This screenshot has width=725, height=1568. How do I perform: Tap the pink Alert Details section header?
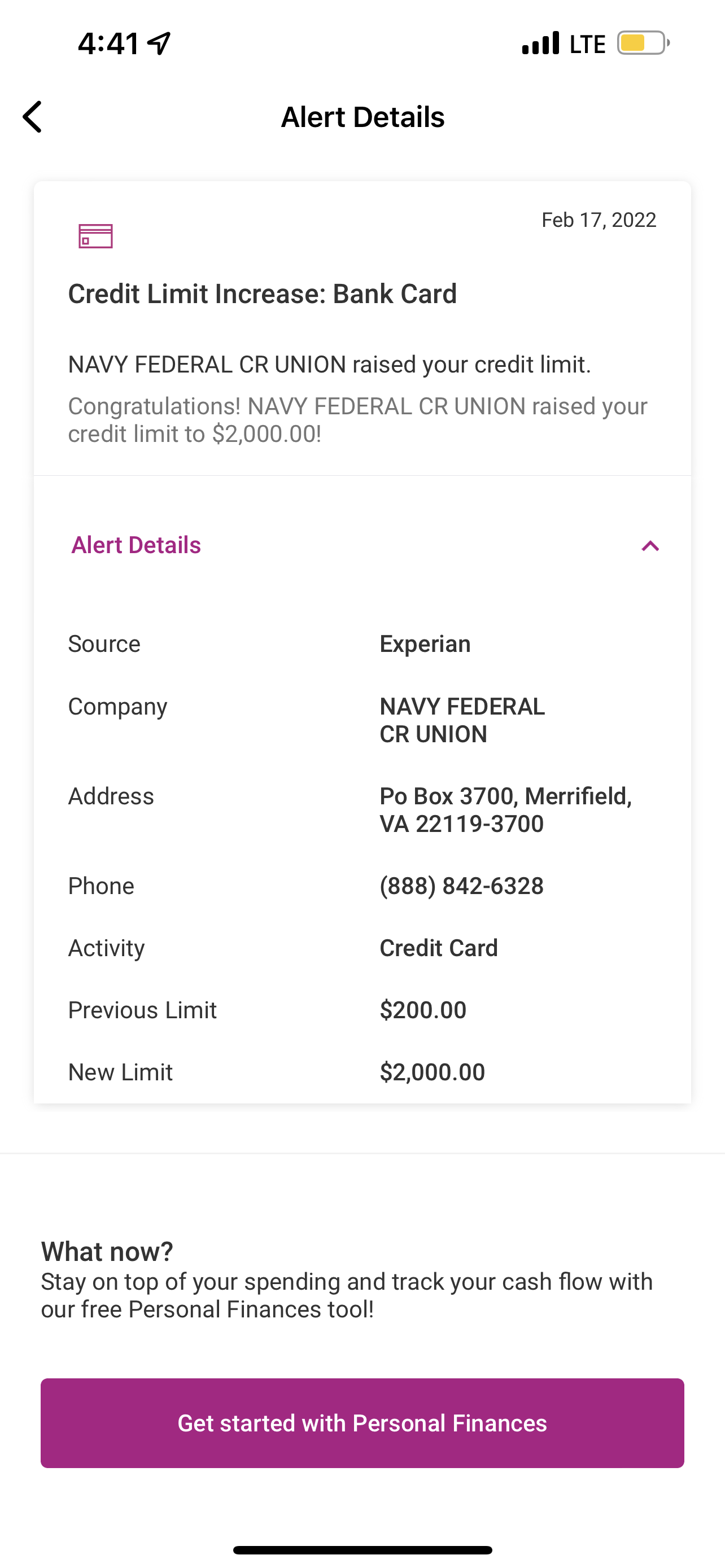pos(136,545)
